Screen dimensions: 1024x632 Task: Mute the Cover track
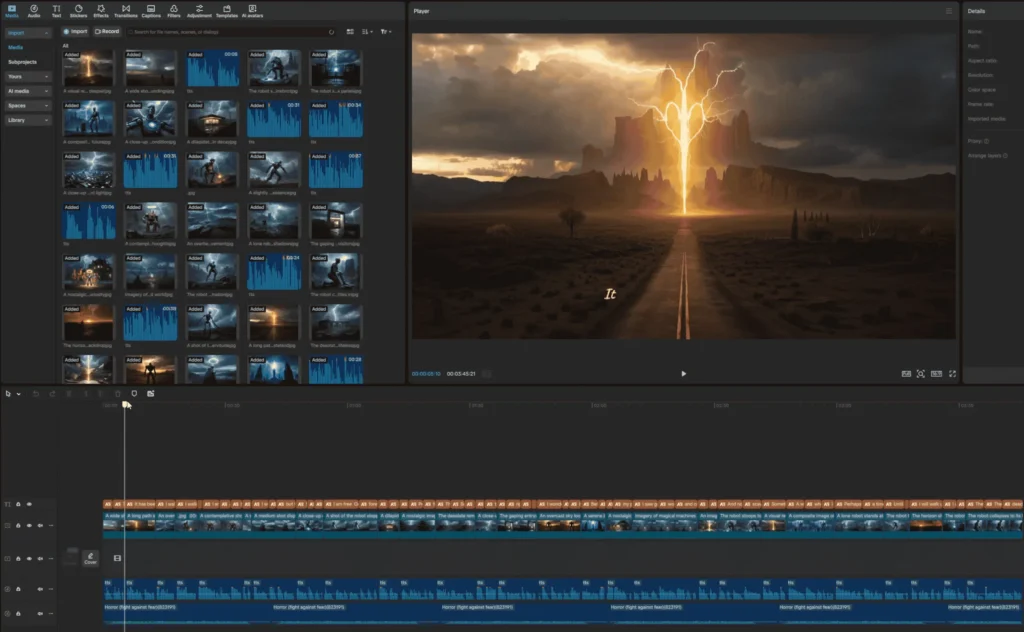40,559
